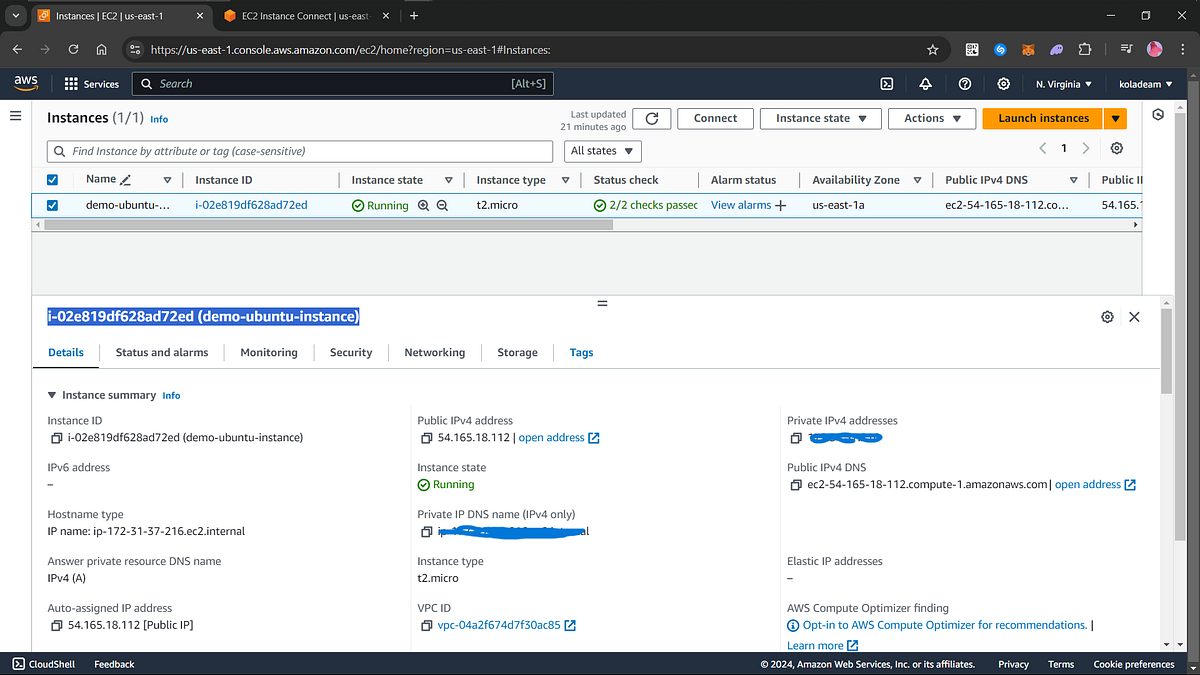Switch to the Security tab
The width and height of the screenshot is (1200, 675).
pyautogui.click(x=351, y=352)
